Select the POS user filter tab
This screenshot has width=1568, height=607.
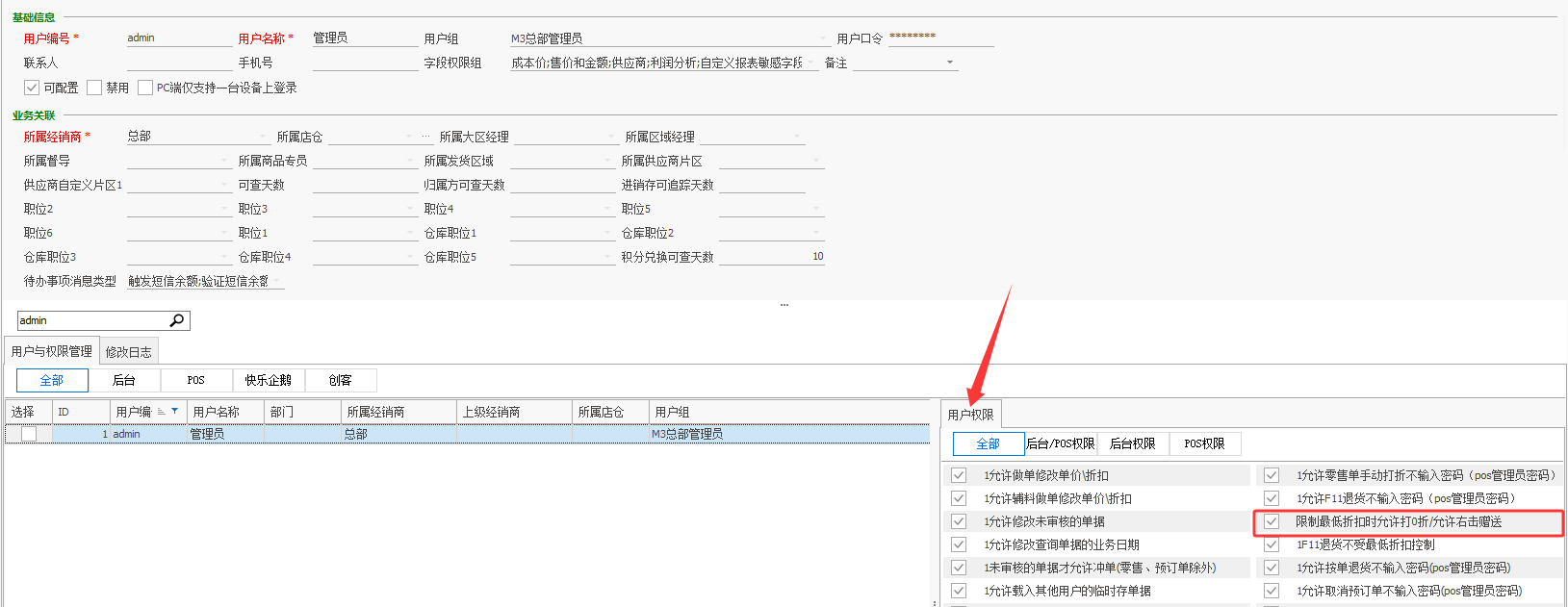point(196,380)
